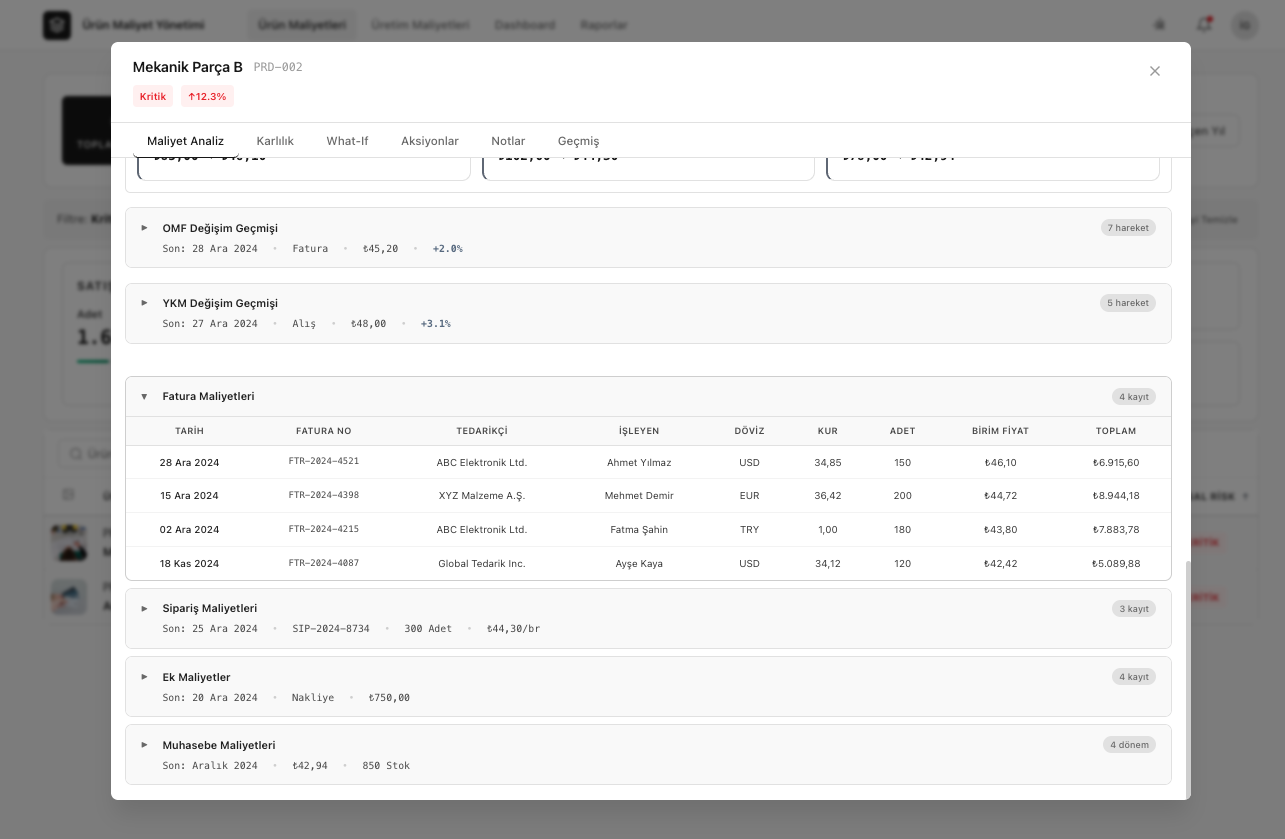The image size is (1285, 839).
Task: Switch to the Karlılık tab
Action: [x=275, y=141]
